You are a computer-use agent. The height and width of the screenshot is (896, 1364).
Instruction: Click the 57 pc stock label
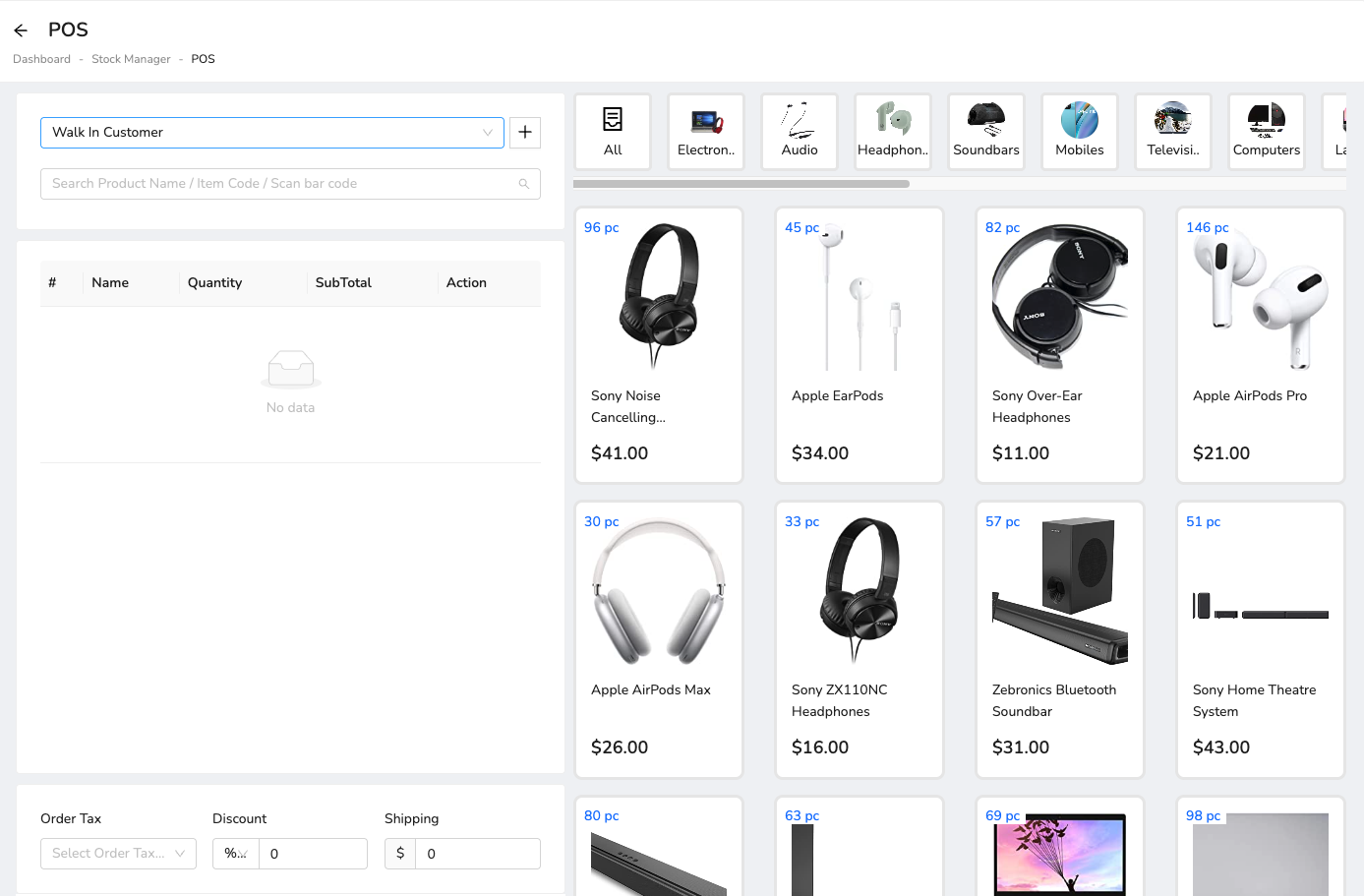click(1003, 521)
